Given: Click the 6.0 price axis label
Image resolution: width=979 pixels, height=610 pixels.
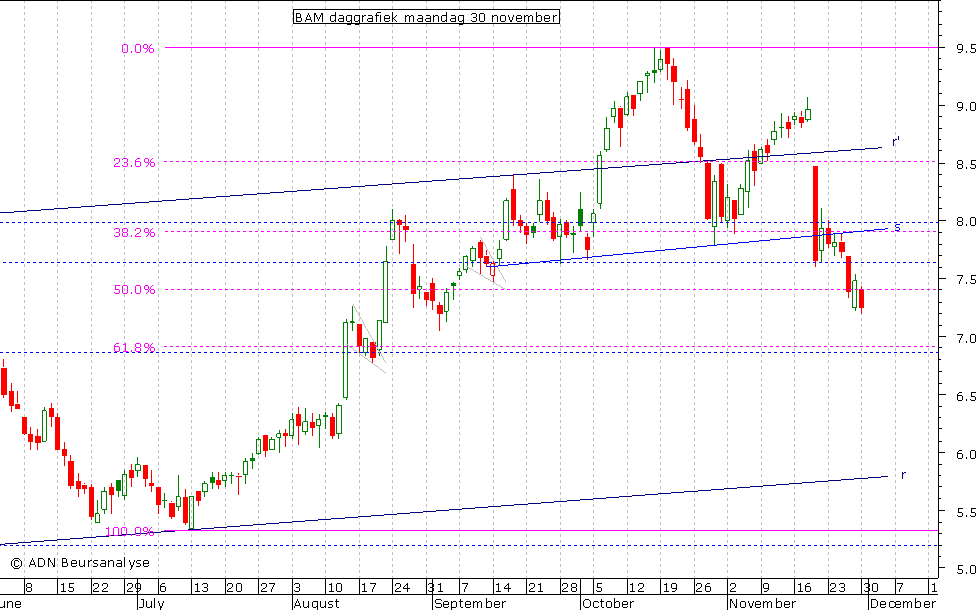Looking at the screenshot, I should [965, 454].
